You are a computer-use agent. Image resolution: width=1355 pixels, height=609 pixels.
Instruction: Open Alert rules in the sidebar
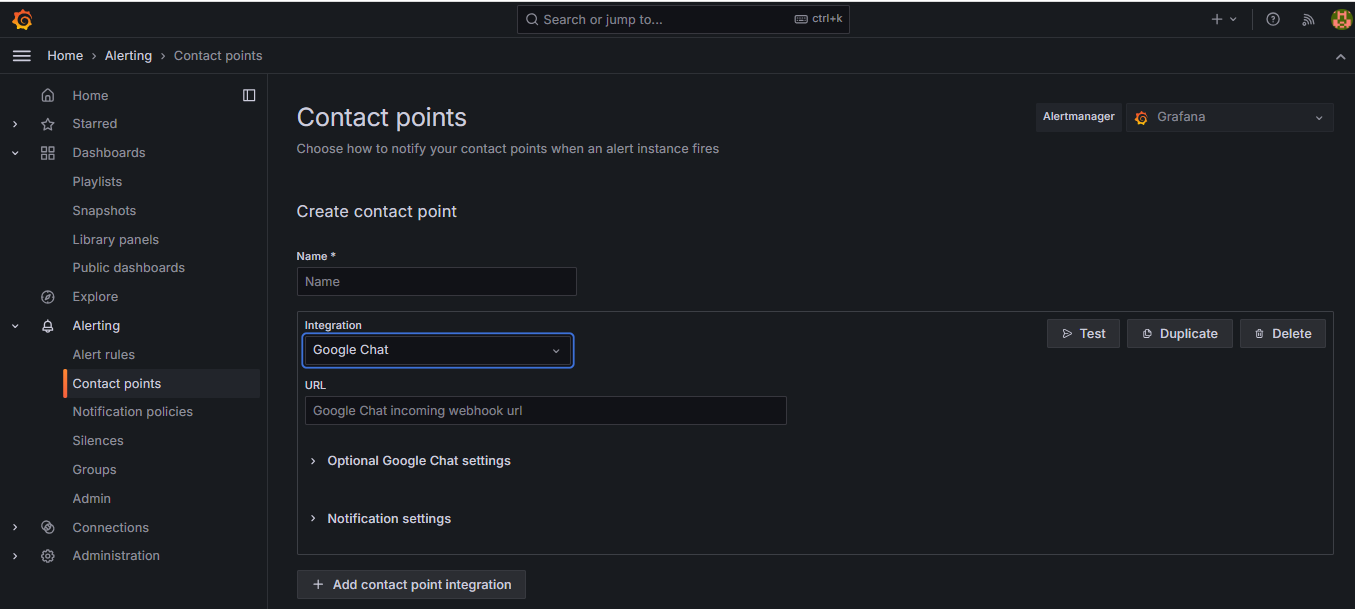[x=104, y=355]
